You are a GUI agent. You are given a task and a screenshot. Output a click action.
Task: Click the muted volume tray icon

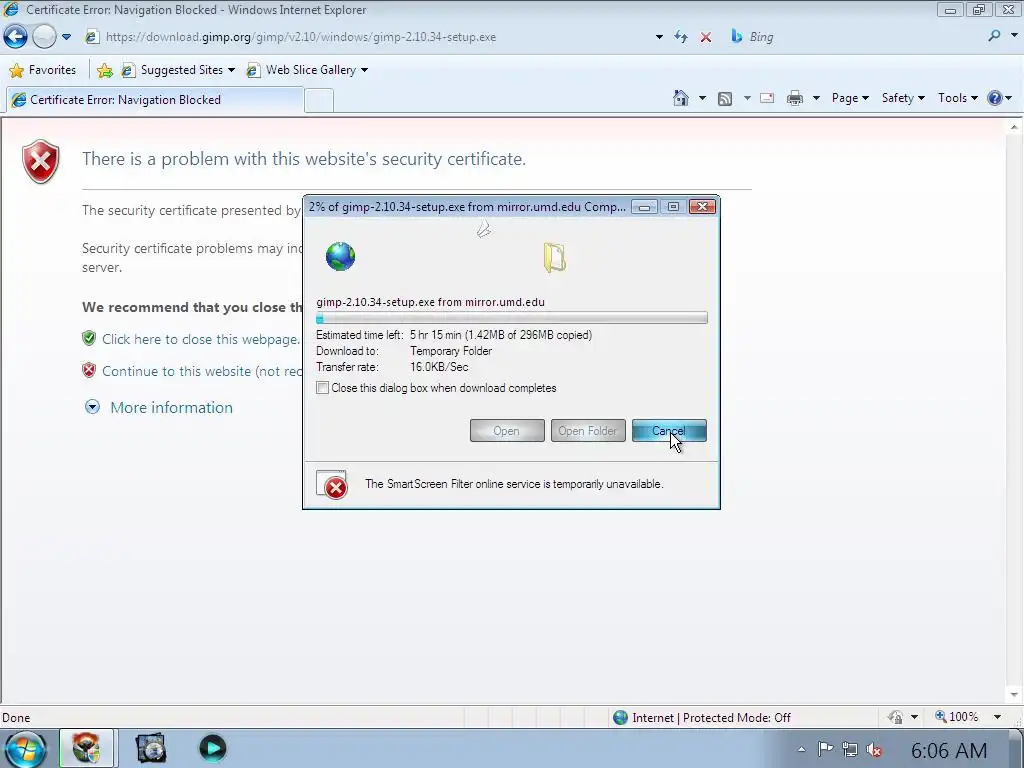point(874,750)
